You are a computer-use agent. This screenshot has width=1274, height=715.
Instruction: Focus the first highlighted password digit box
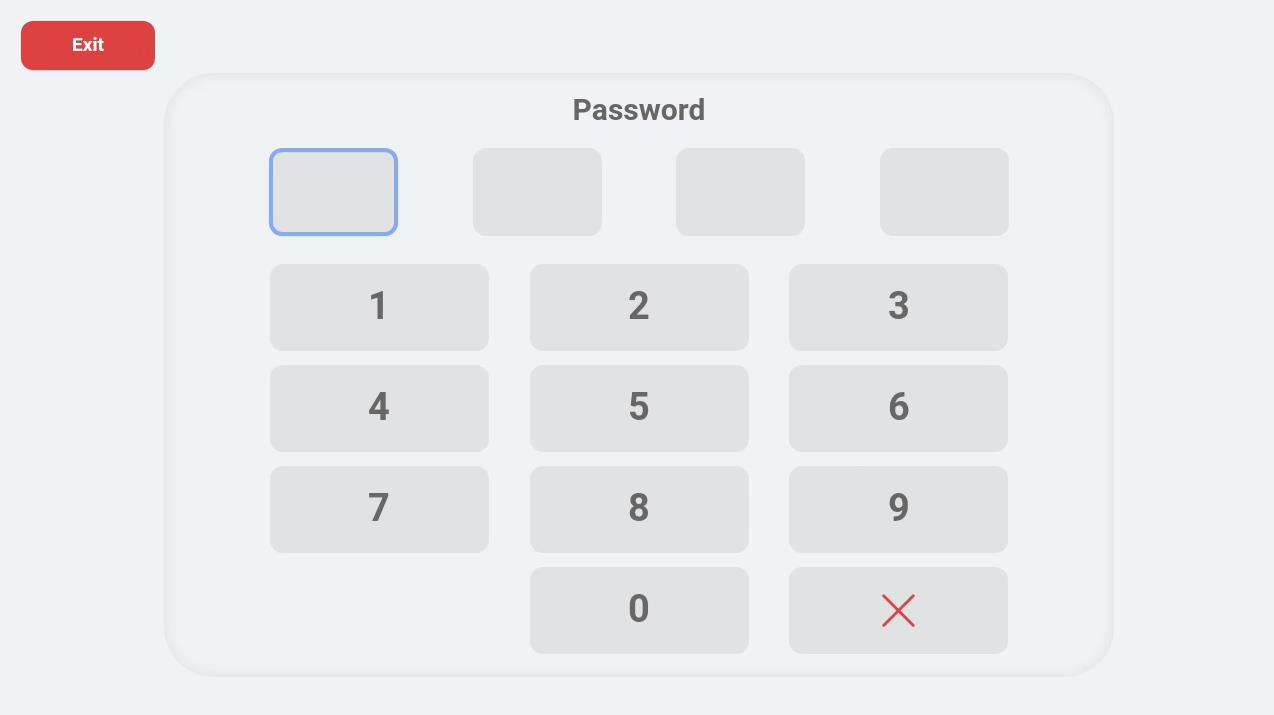tap(333, 192)
